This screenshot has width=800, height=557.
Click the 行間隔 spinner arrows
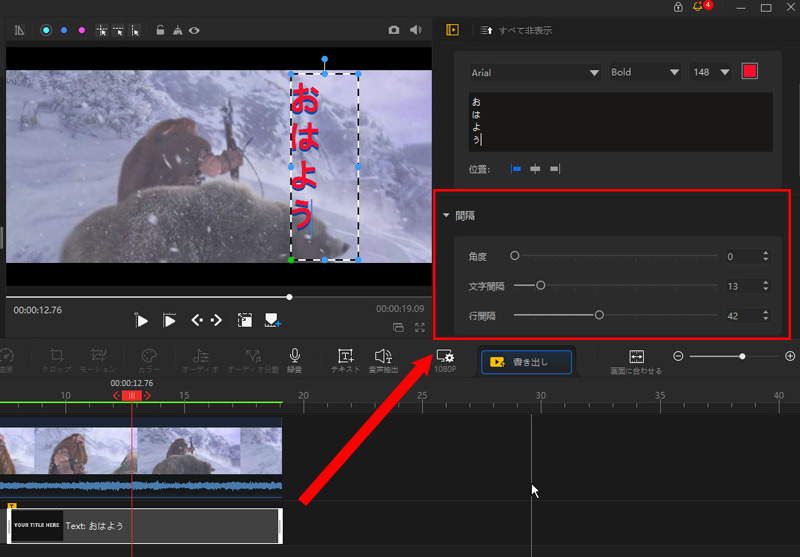(x=765, y=315)
